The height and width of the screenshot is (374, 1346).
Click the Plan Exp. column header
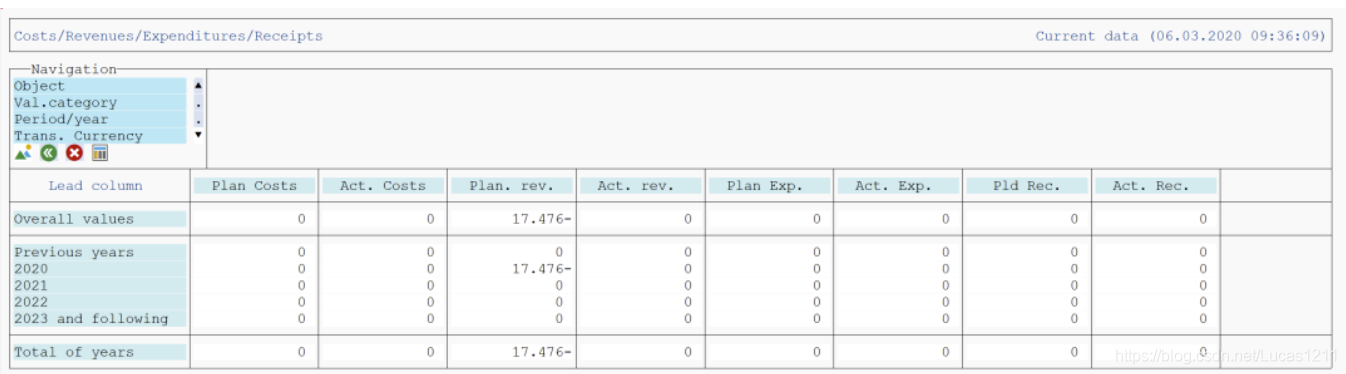(770, 186)
